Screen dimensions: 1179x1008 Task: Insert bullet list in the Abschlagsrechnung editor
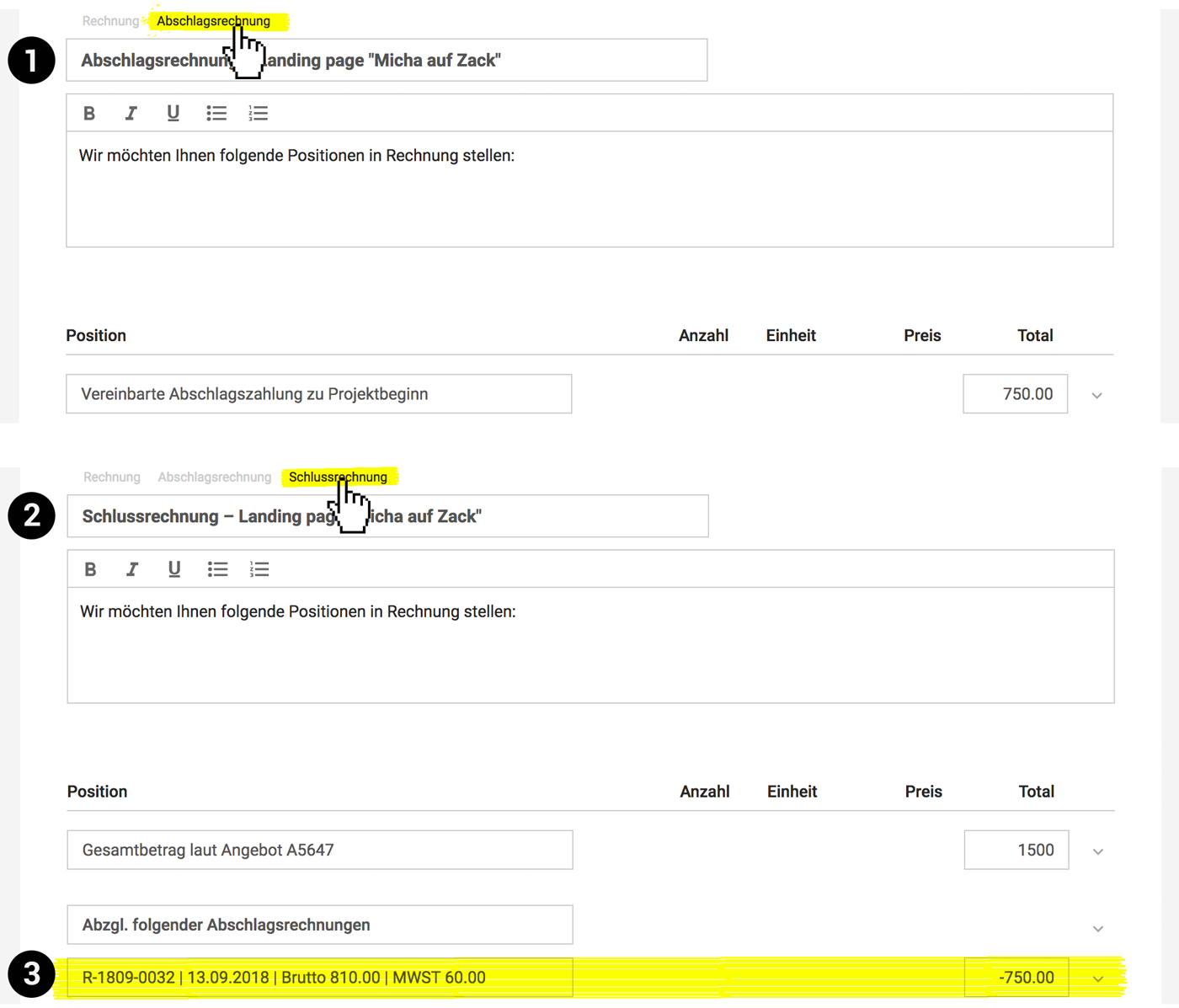click(216, 113)
